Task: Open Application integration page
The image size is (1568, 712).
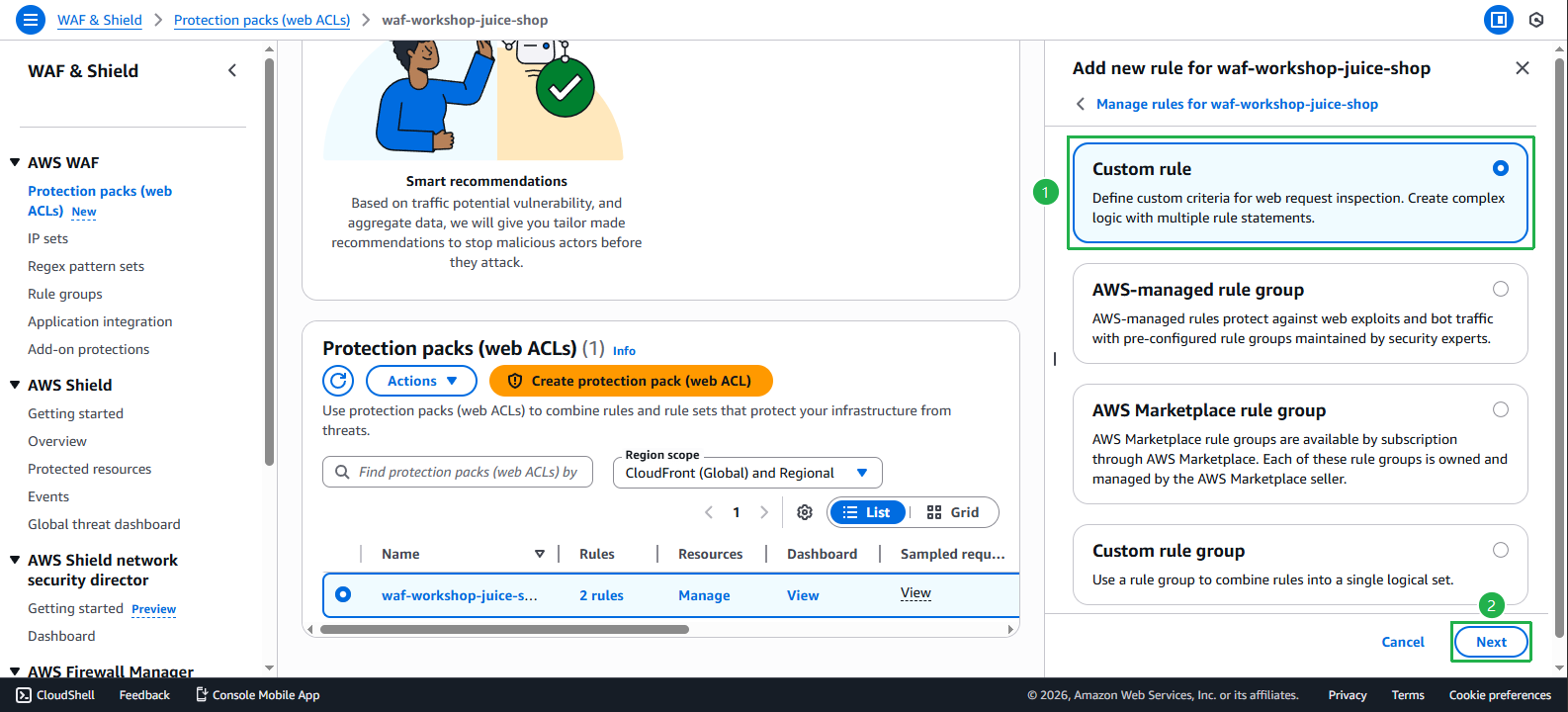Action: point(100,321)
